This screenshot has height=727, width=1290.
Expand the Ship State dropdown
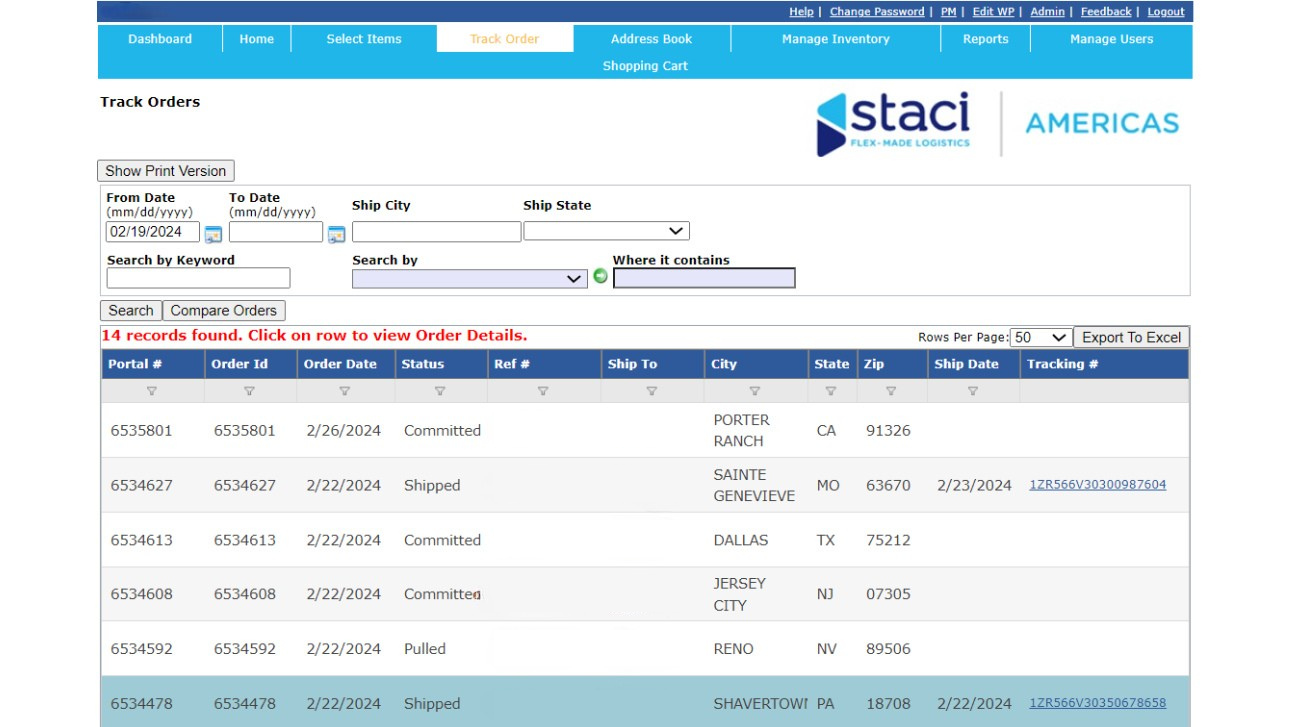[606, 231]
